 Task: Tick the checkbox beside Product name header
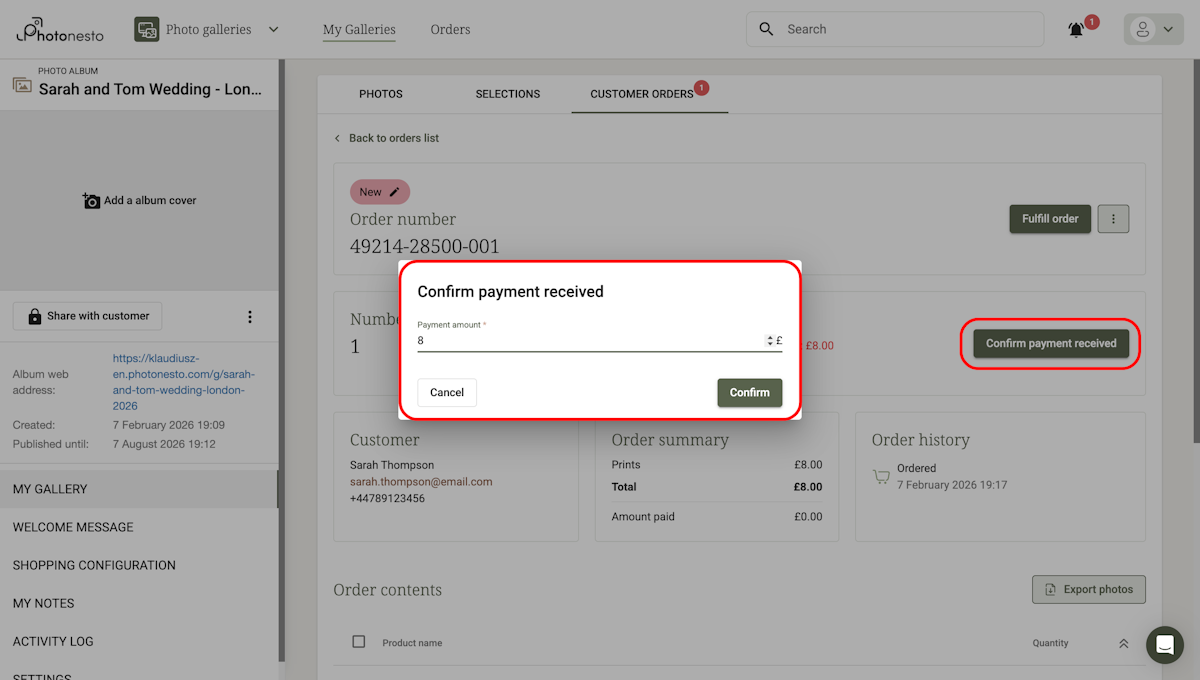[358, 642]
